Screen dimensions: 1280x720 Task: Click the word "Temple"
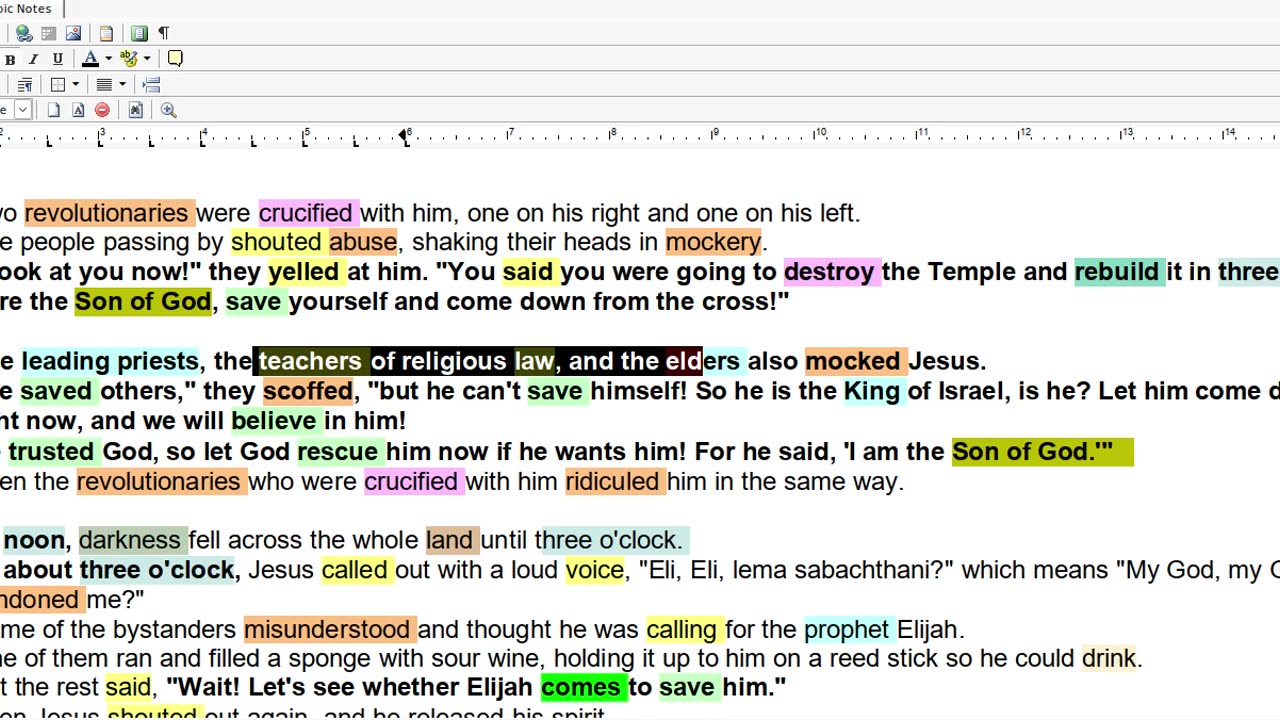pos(971,272)
